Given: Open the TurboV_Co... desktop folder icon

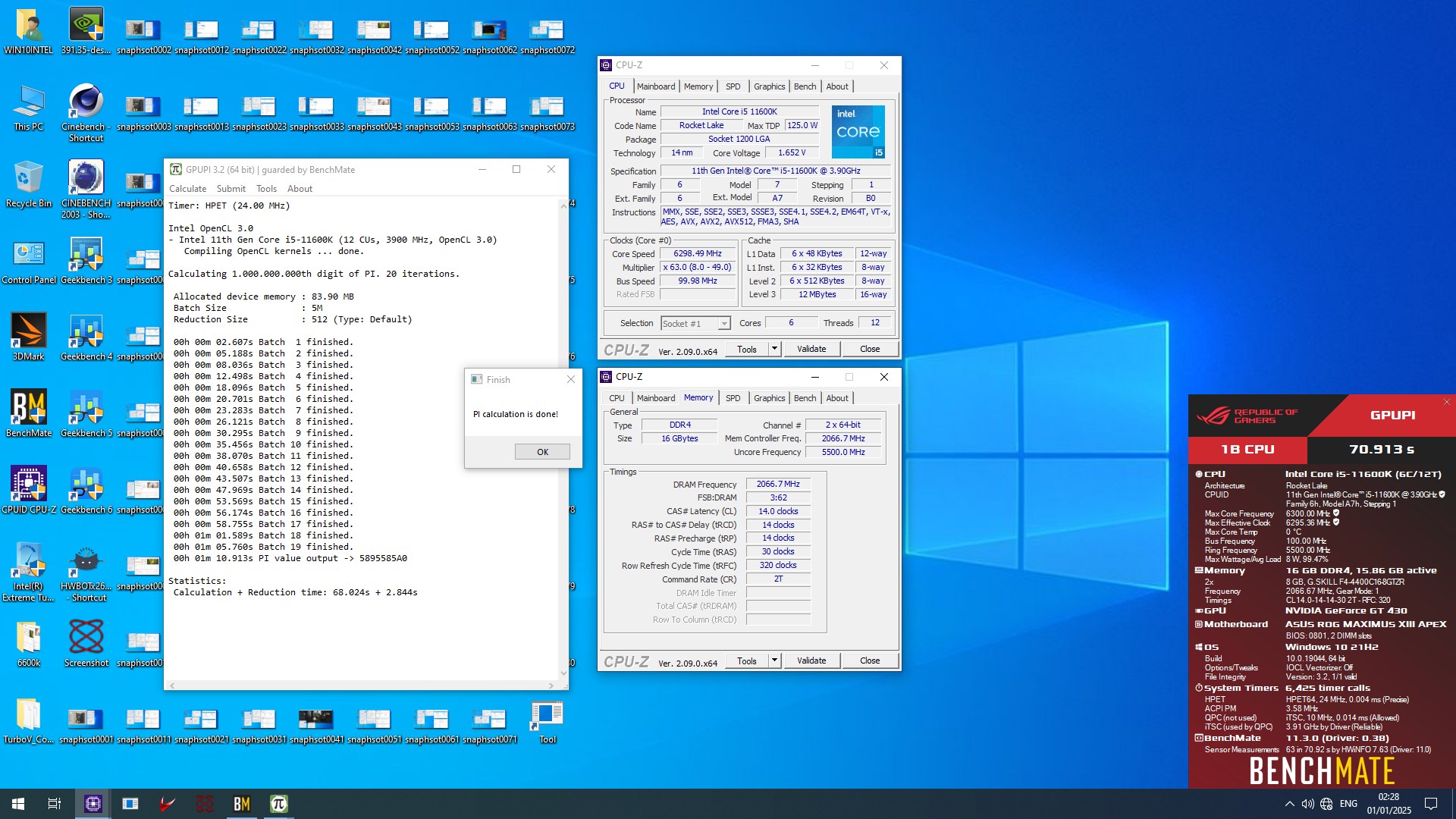Looking at the screenshot, I should [29, 721].
